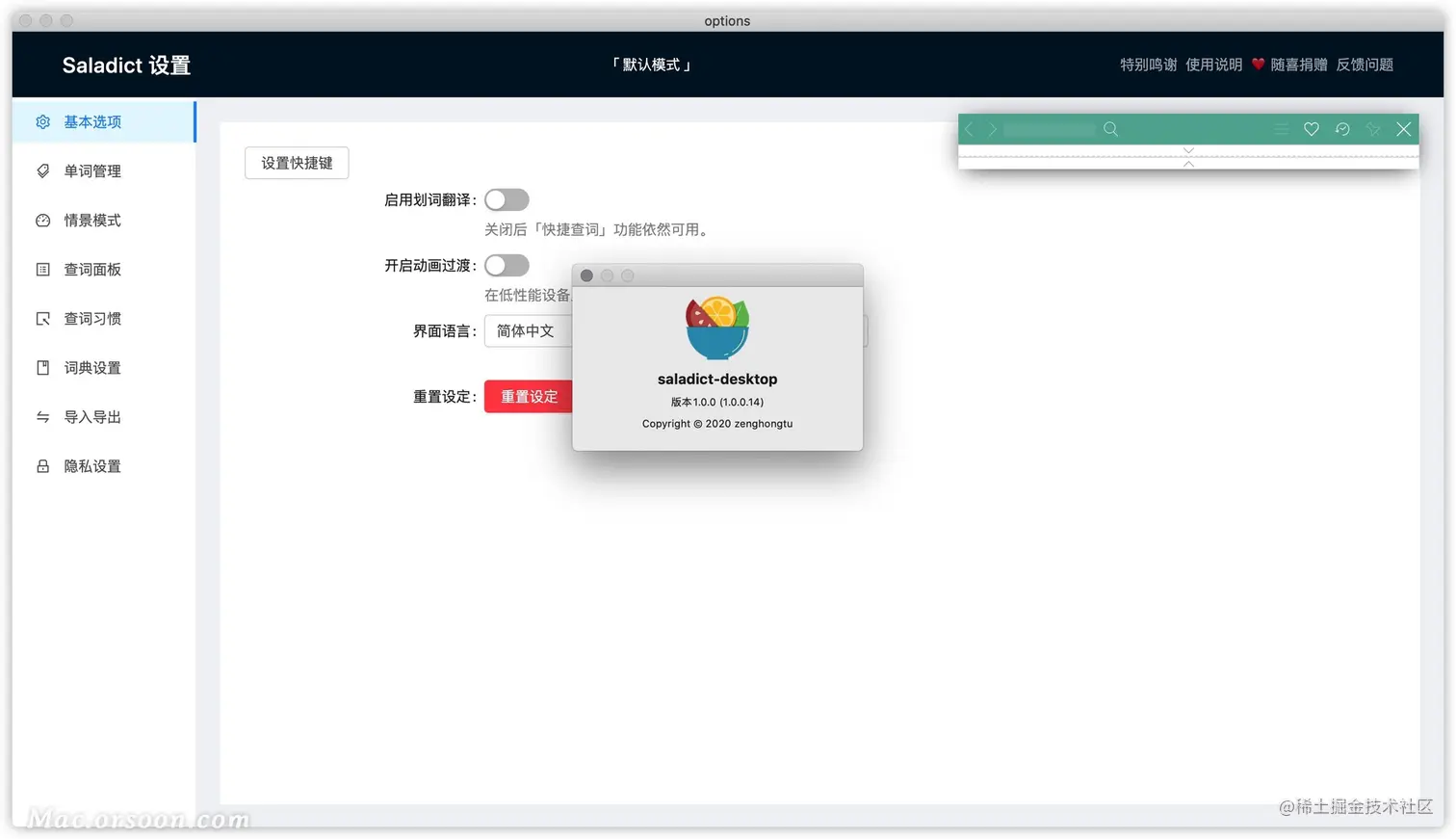This screenshot has width=1456, height=839.
Task: Click the red 重置设定 button
Action: [x=529, y=396]
